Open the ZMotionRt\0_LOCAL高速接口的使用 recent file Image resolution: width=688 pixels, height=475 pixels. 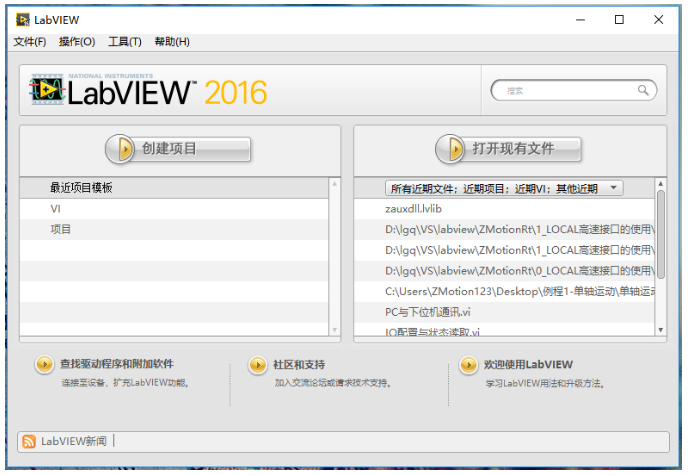tap(504, 271)
